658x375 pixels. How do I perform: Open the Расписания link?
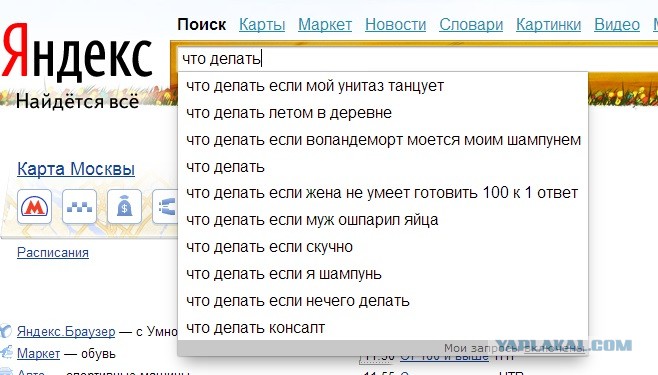(x=53, y=253)
